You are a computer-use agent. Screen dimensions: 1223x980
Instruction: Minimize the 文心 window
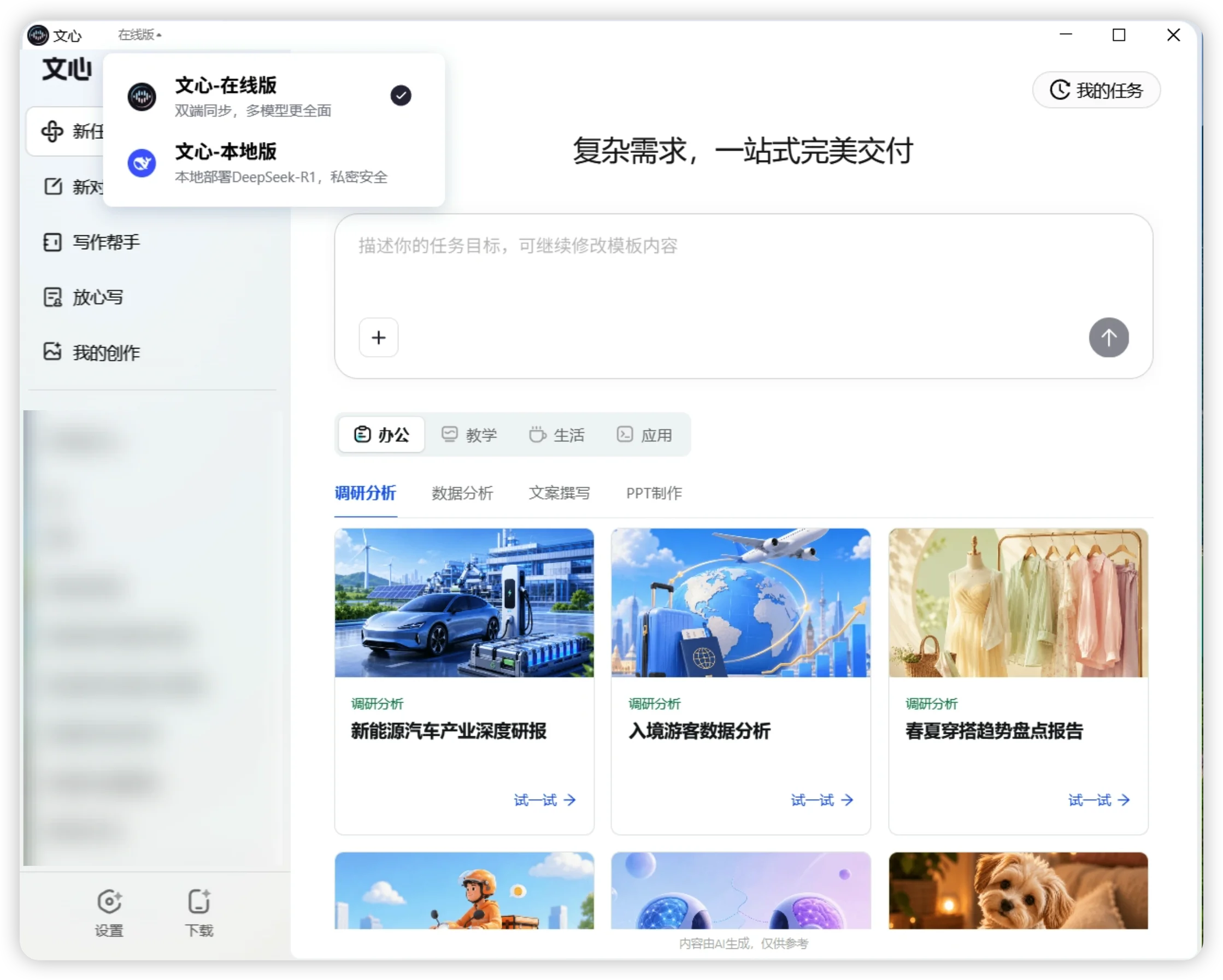coord(1066,34)
